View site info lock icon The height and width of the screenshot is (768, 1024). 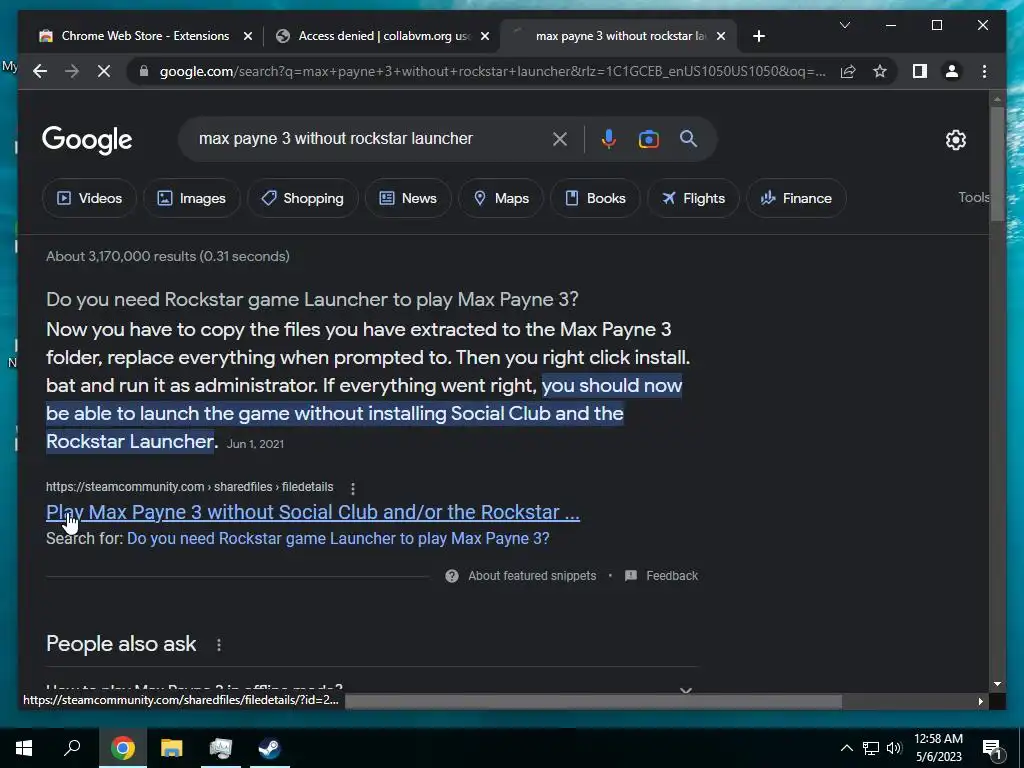point(144,71)
